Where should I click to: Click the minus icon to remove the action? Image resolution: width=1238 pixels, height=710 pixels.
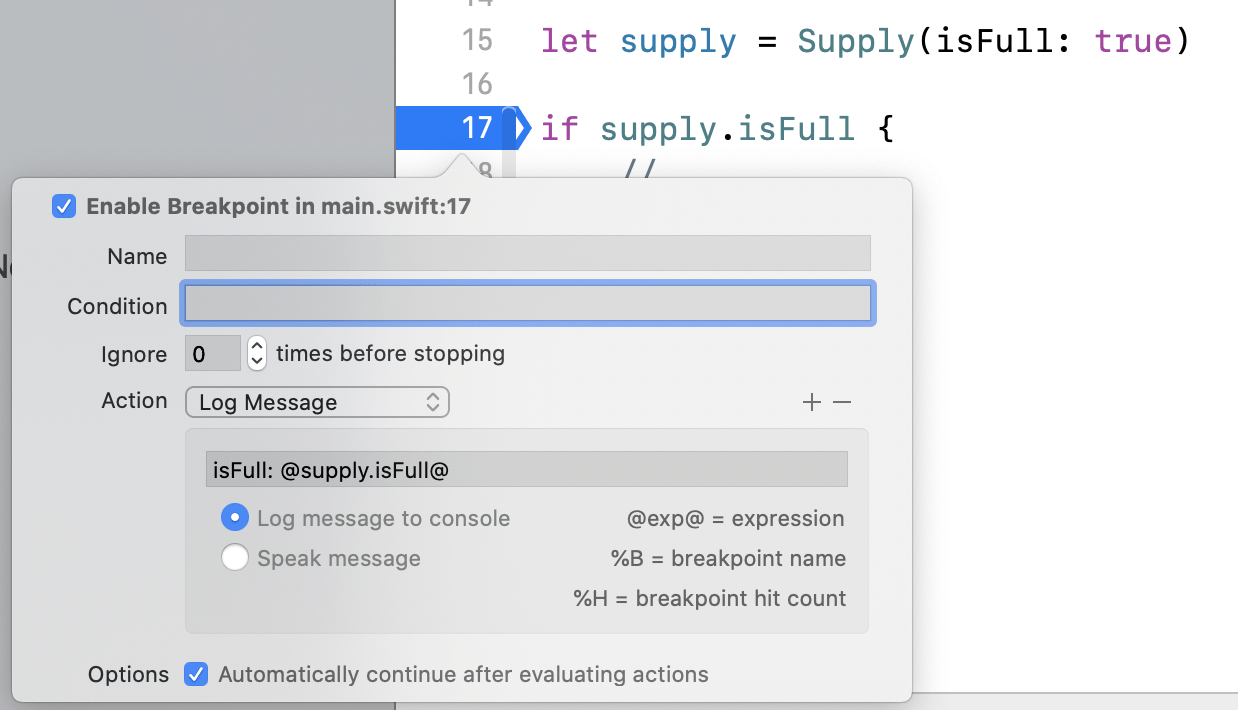[x=842, y=401]
